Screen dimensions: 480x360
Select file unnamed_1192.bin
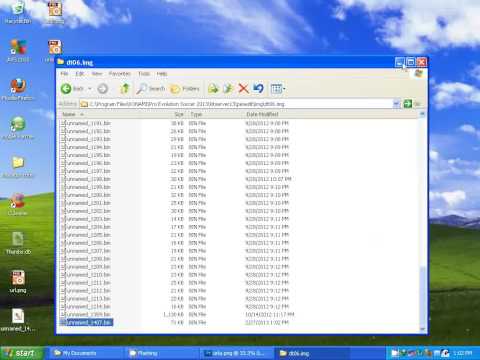[x=86, y=131]
